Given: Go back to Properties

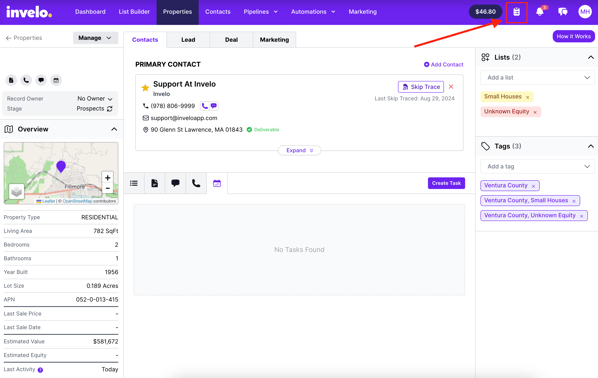Looking at the screenshot, I should (x=24, y=38).
